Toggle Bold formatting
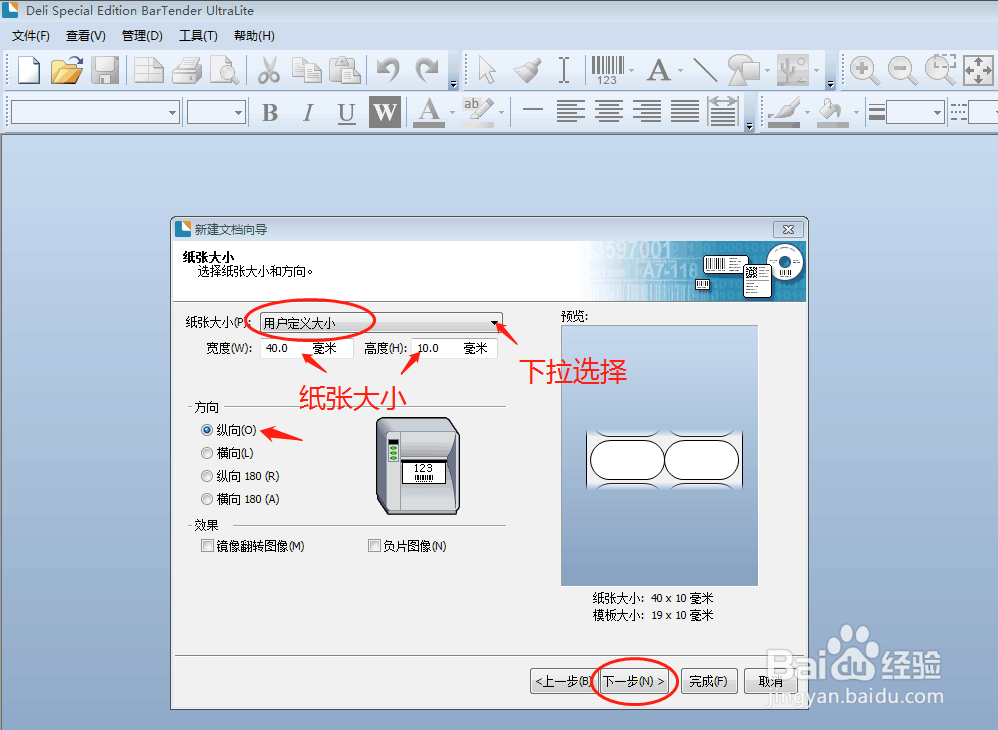 point(270,113)
